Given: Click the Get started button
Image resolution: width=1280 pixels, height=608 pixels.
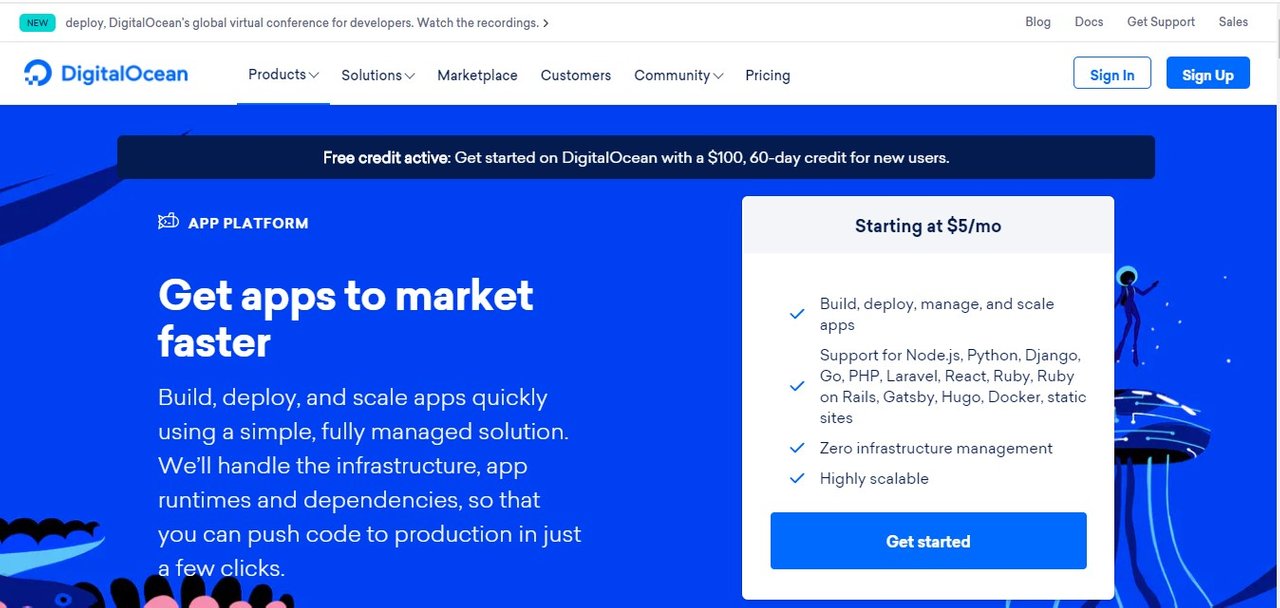Looking at the screenshot, I should [928, 541].
